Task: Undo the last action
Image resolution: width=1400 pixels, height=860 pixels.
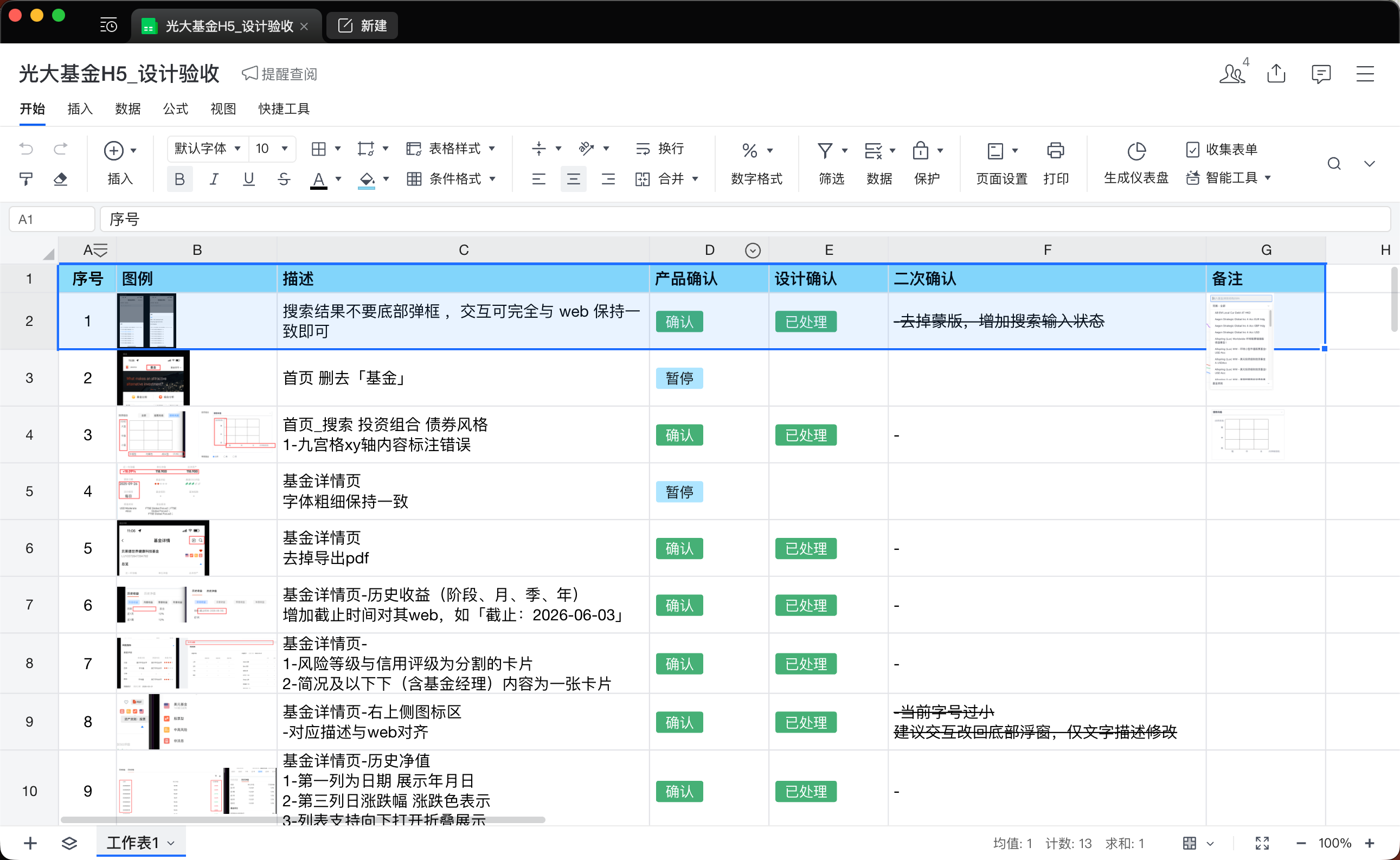Action: 26,149
